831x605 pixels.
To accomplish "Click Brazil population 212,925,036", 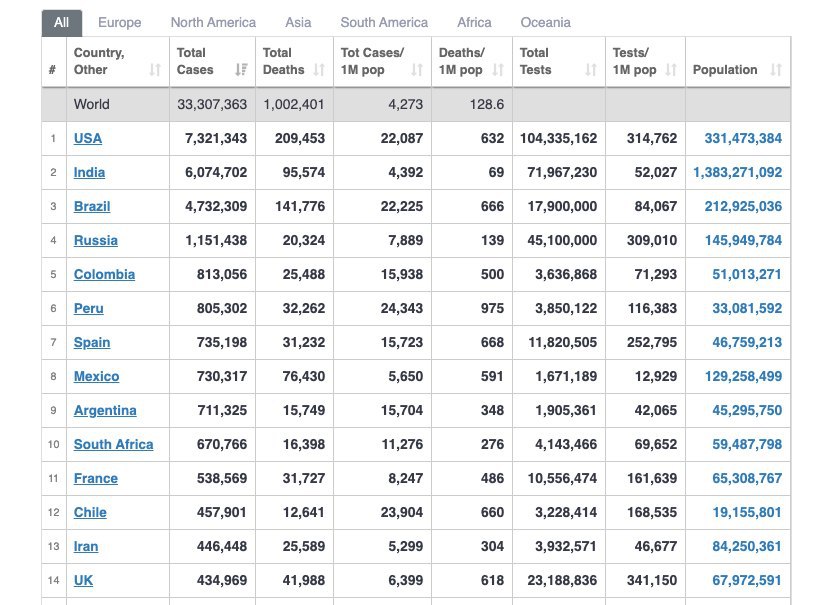I will tap(743, 207).
